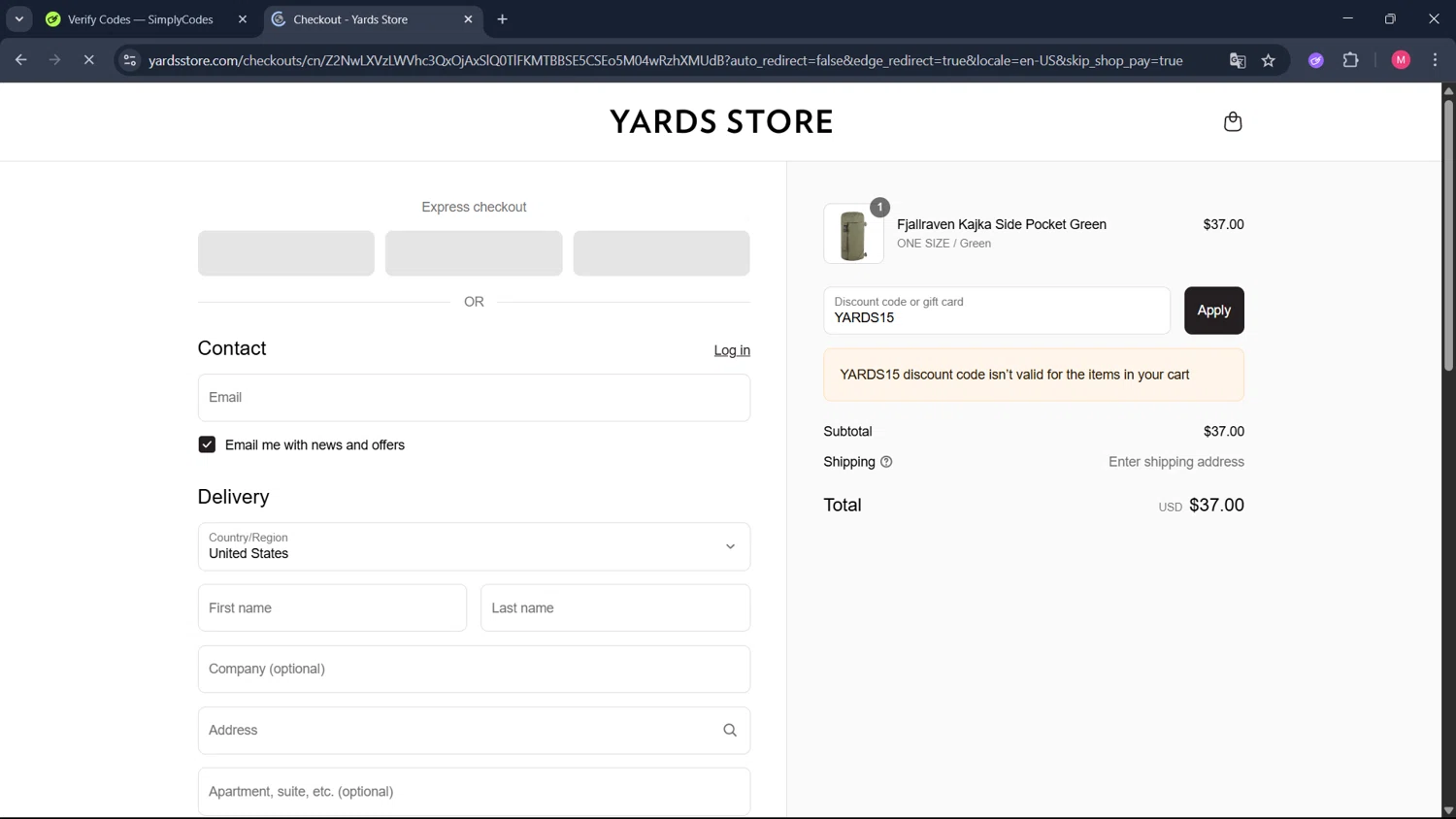The image size is (1456, 819).
Task: Click the address search magnifier icon
Action: pos(730,731)
